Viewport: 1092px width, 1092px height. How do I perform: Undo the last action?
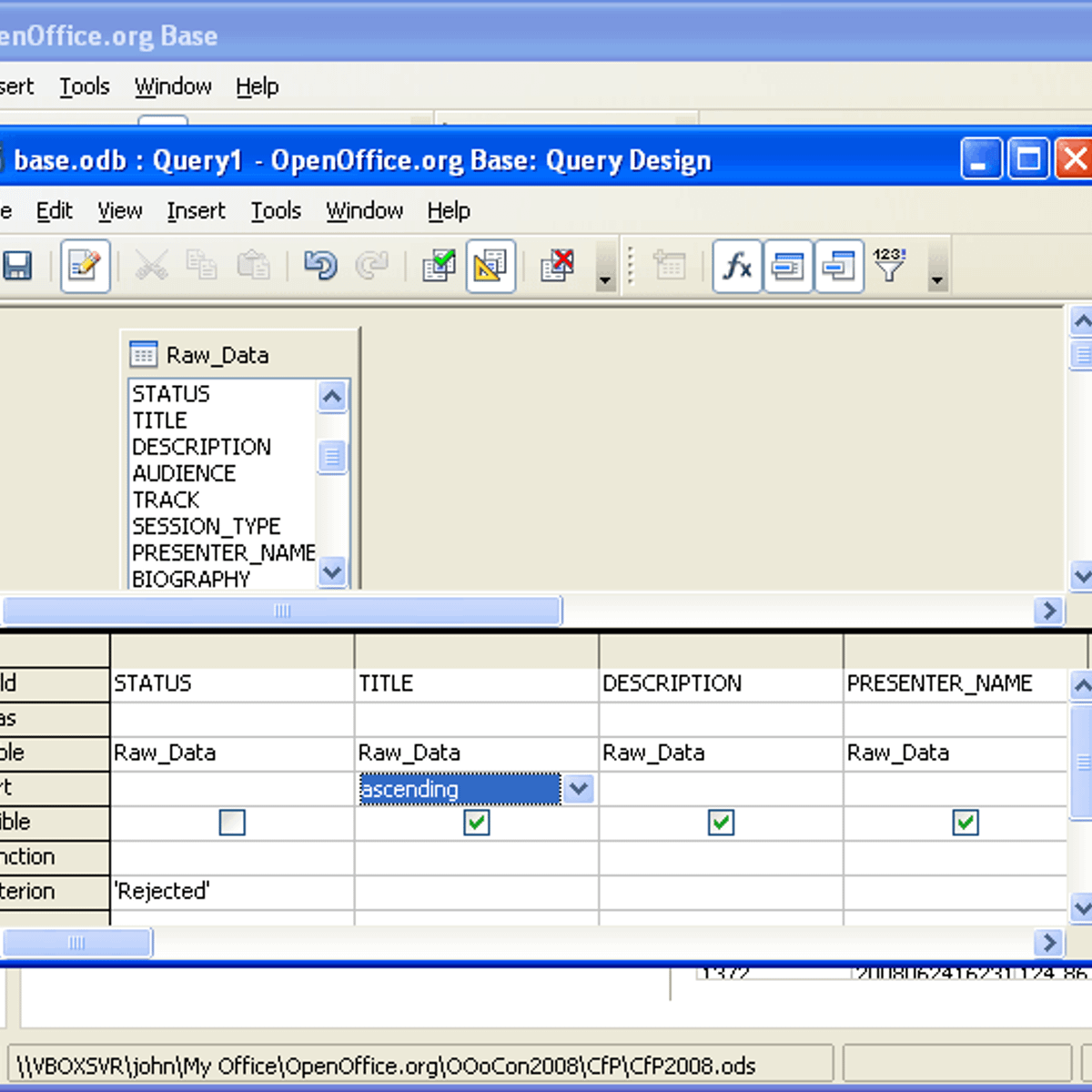tap(320, 266)
